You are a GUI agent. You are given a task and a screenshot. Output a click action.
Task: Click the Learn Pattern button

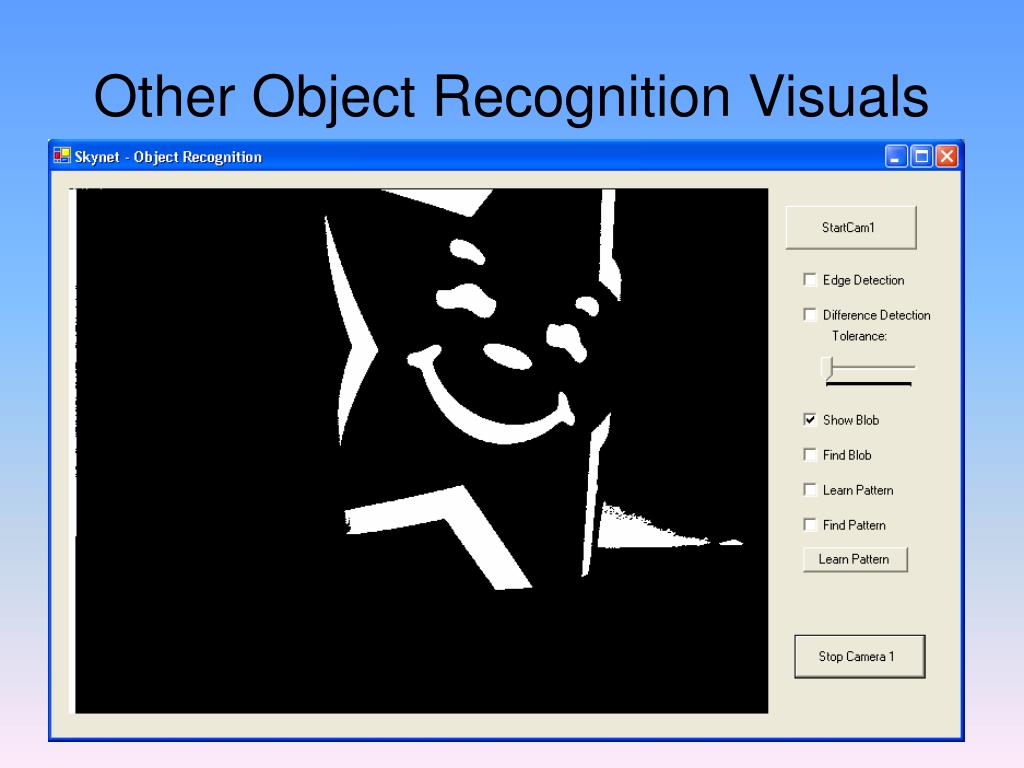coord(855,560)
